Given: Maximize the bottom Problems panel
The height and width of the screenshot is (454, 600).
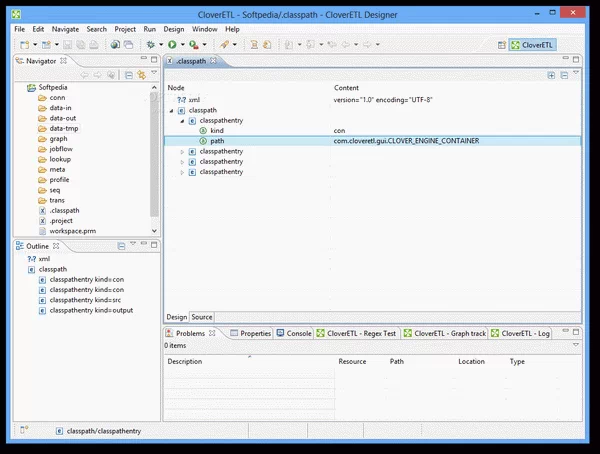Looking at the screenshot, I should (x=576, y=332).
